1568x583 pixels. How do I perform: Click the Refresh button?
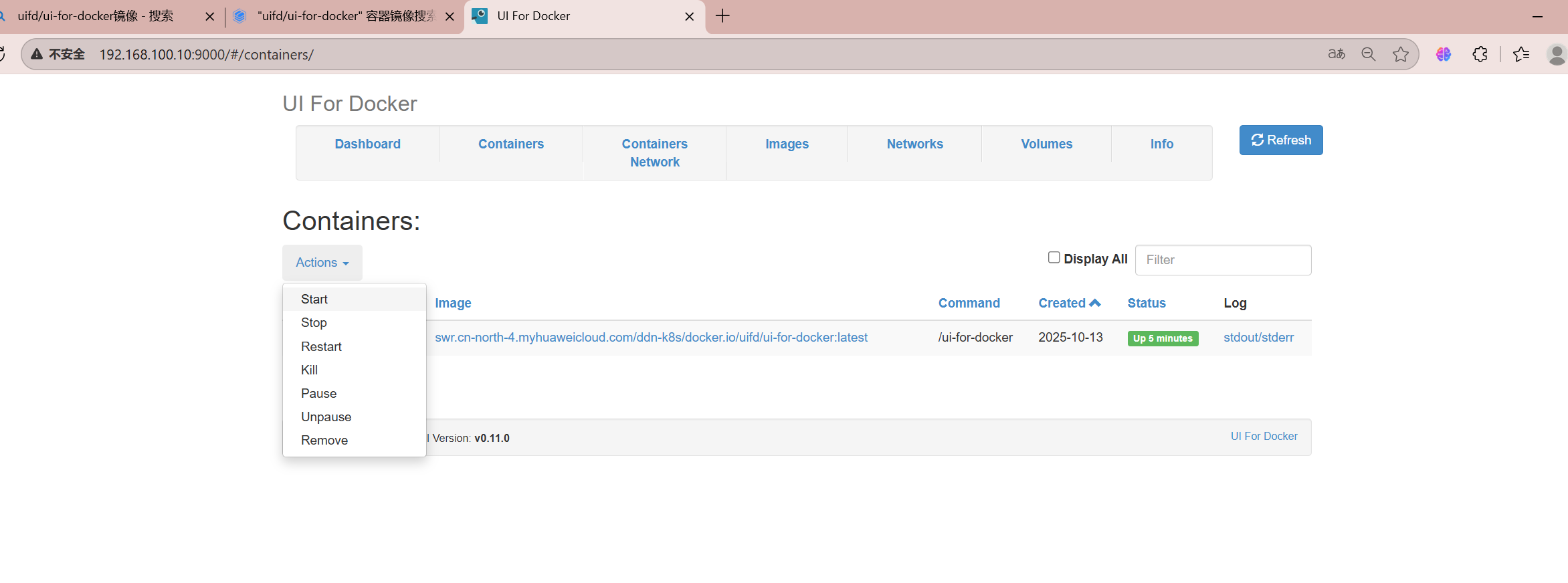click(x=1280, y=140)
